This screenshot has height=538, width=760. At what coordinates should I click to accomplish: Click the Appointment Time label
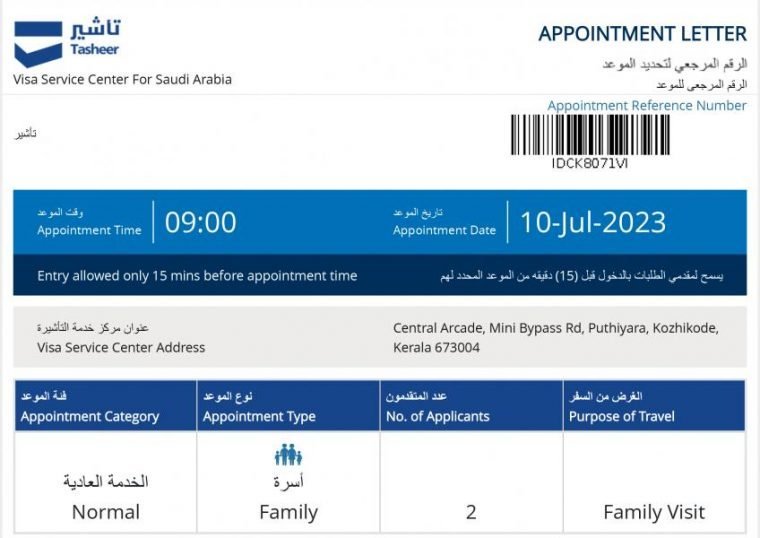[x=89, y=230]
